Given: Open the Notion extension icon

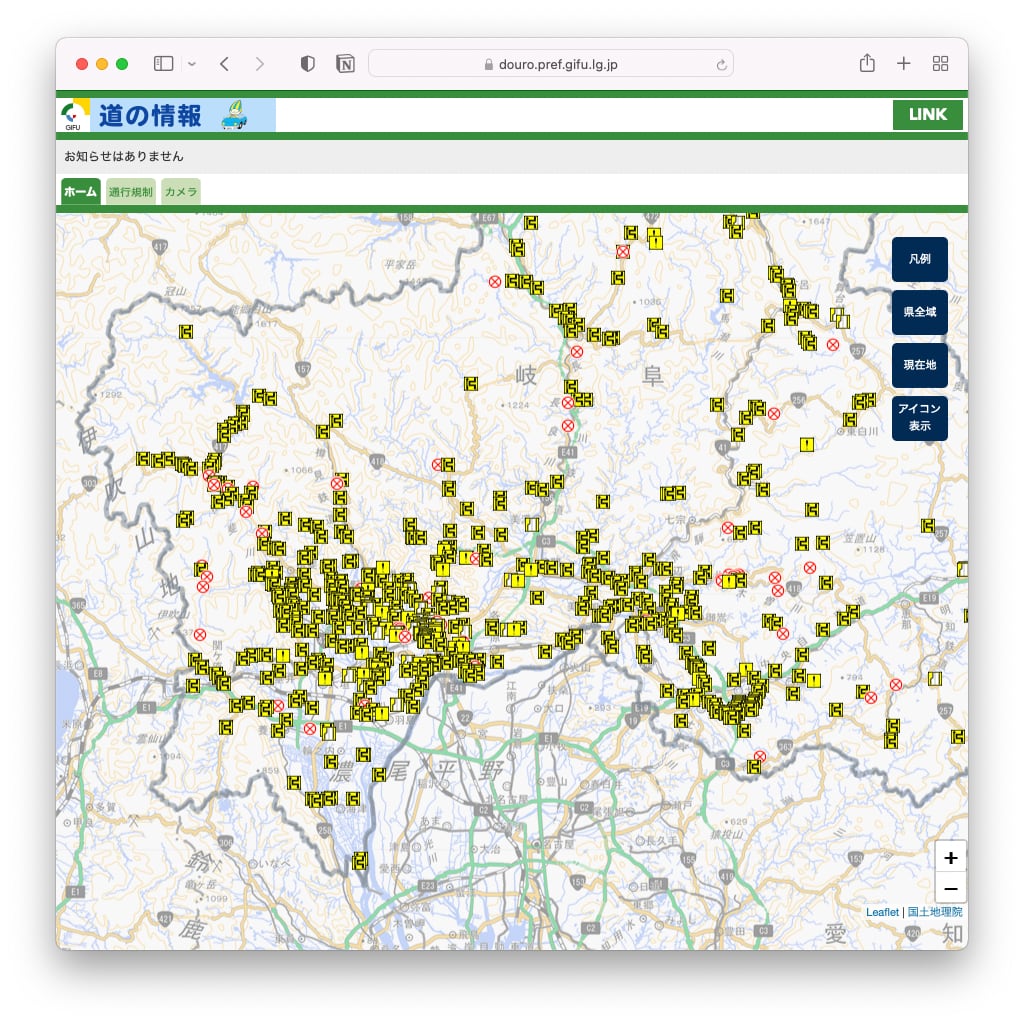Looking at the screenshot, I should [345, 64].
